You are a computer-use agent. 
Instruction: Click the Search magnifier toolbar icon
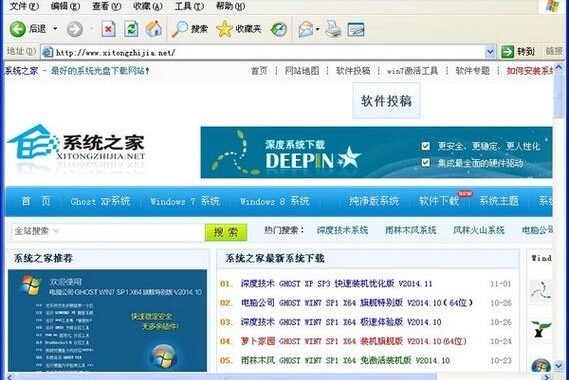180,29
